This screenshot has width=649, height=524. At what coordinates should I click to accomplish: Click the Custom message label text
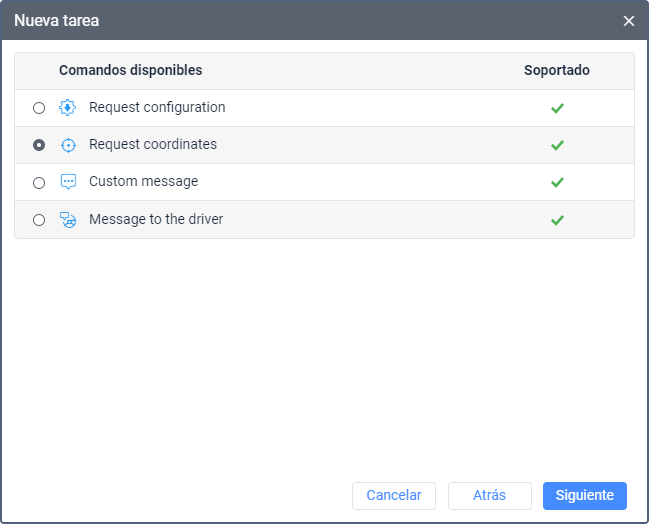click(143, 182)
